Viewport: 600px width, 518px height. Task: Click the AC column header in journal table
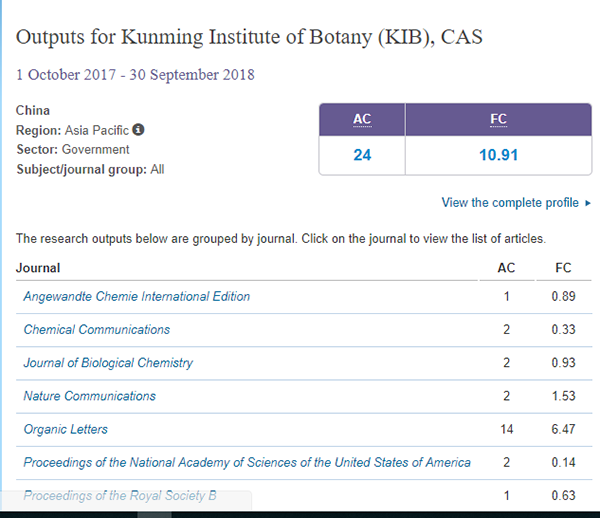tap(506, 268)
